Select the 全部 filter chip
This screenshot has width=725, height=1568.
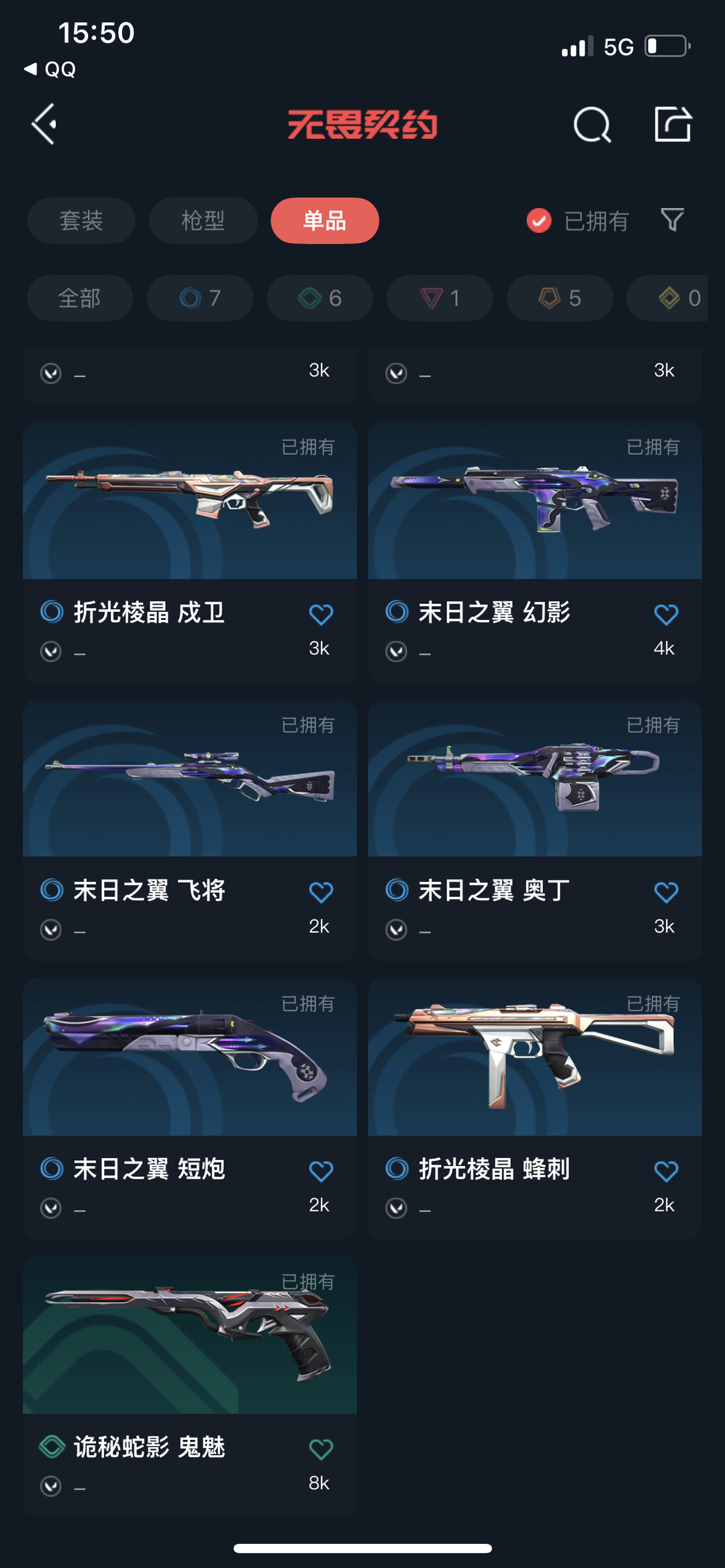pos(80,298)
